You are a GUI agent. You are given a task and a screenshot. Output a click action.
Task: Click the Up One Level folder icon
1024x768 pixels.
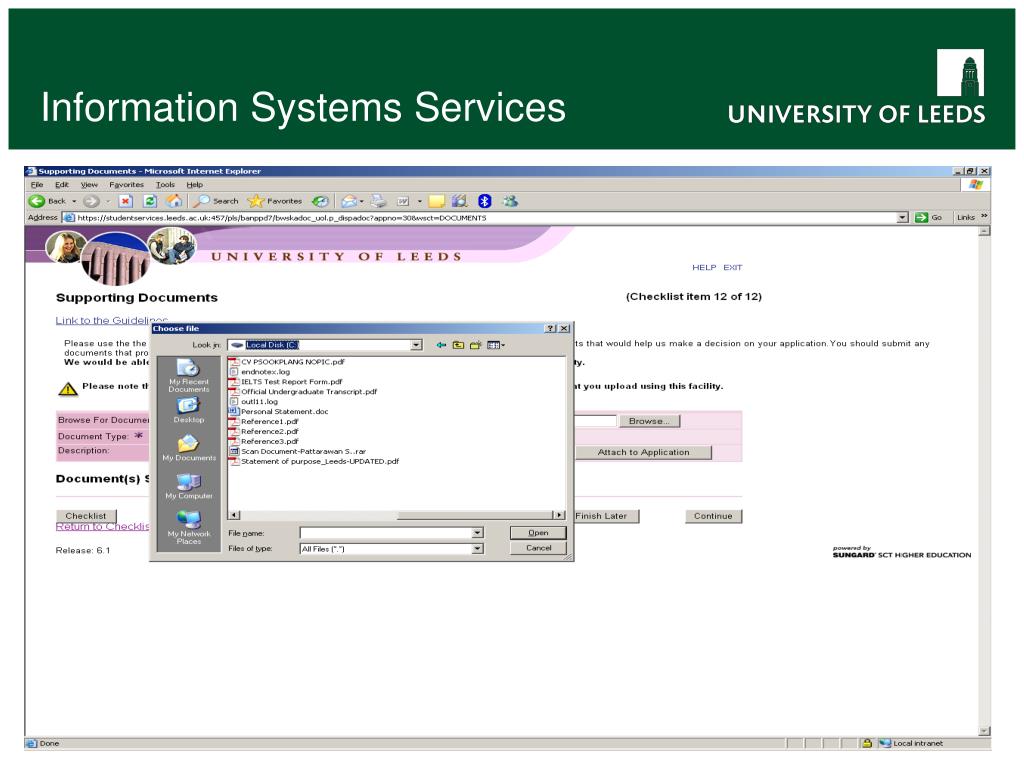coord(458,345)
